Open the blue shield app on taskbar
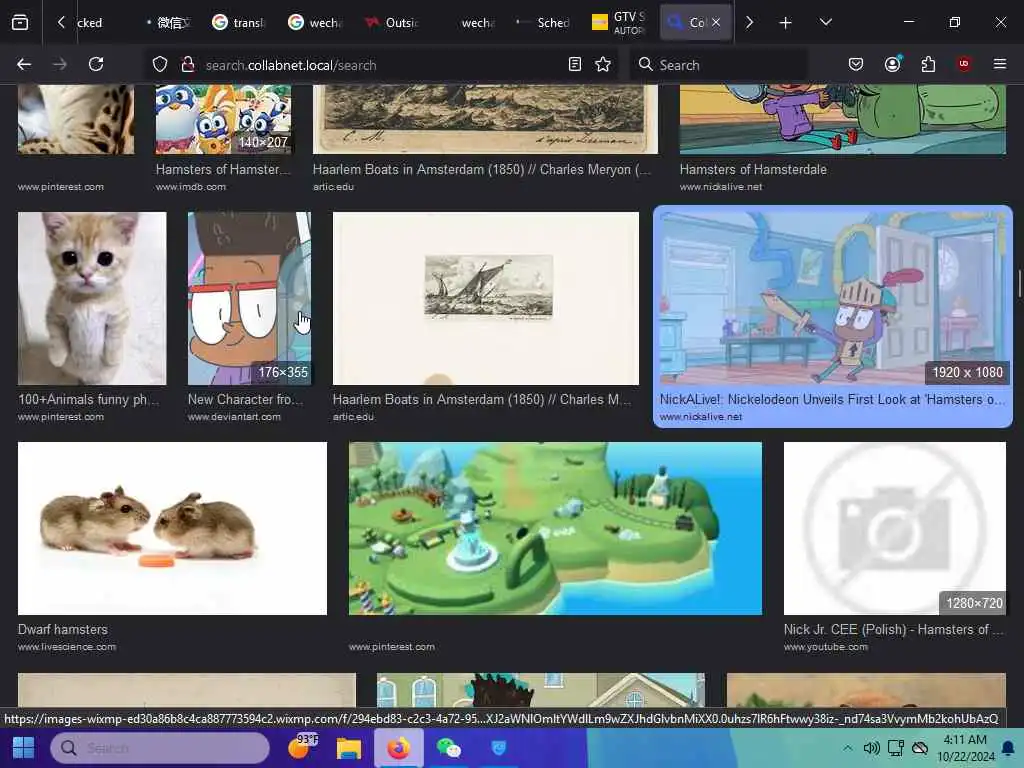The width and height of the screenshot is (1024, 768). (x=498, y=748)
